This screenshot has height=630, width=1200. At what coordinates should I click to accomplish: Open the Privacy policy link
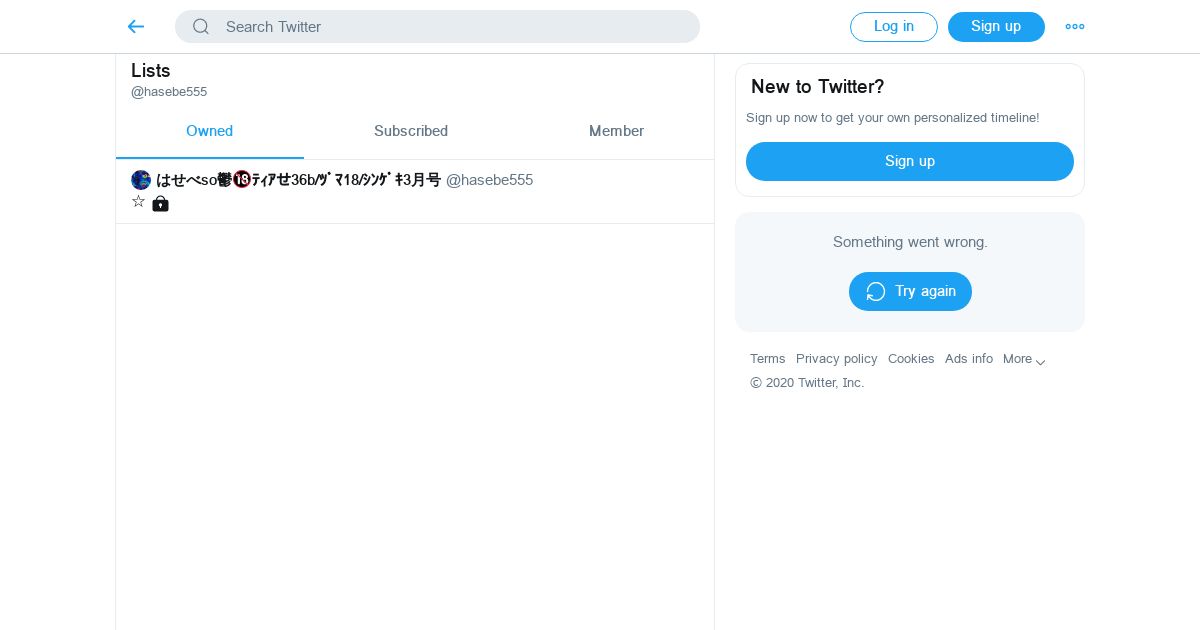click(836, 359)
